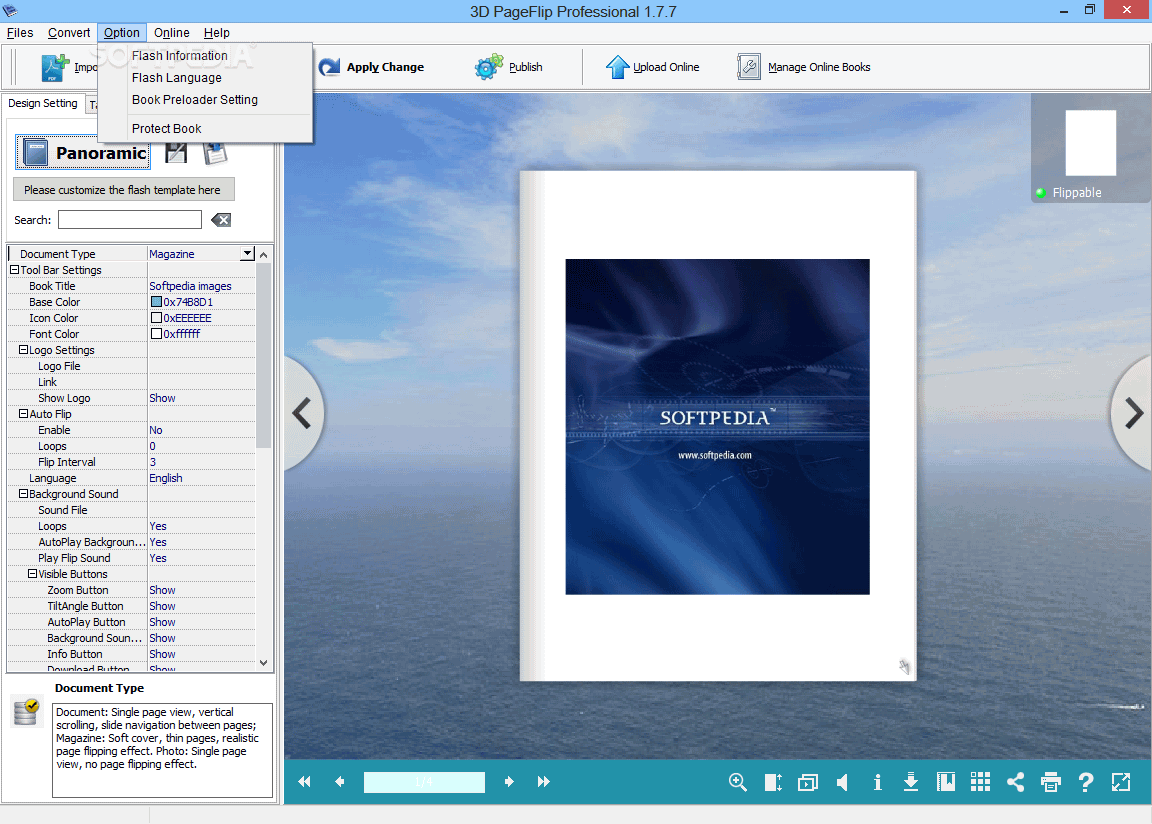Go to next page arrow in bottom bar
Screen dimensions: 1152x824
pyautogui.click(x=509, y=781)
